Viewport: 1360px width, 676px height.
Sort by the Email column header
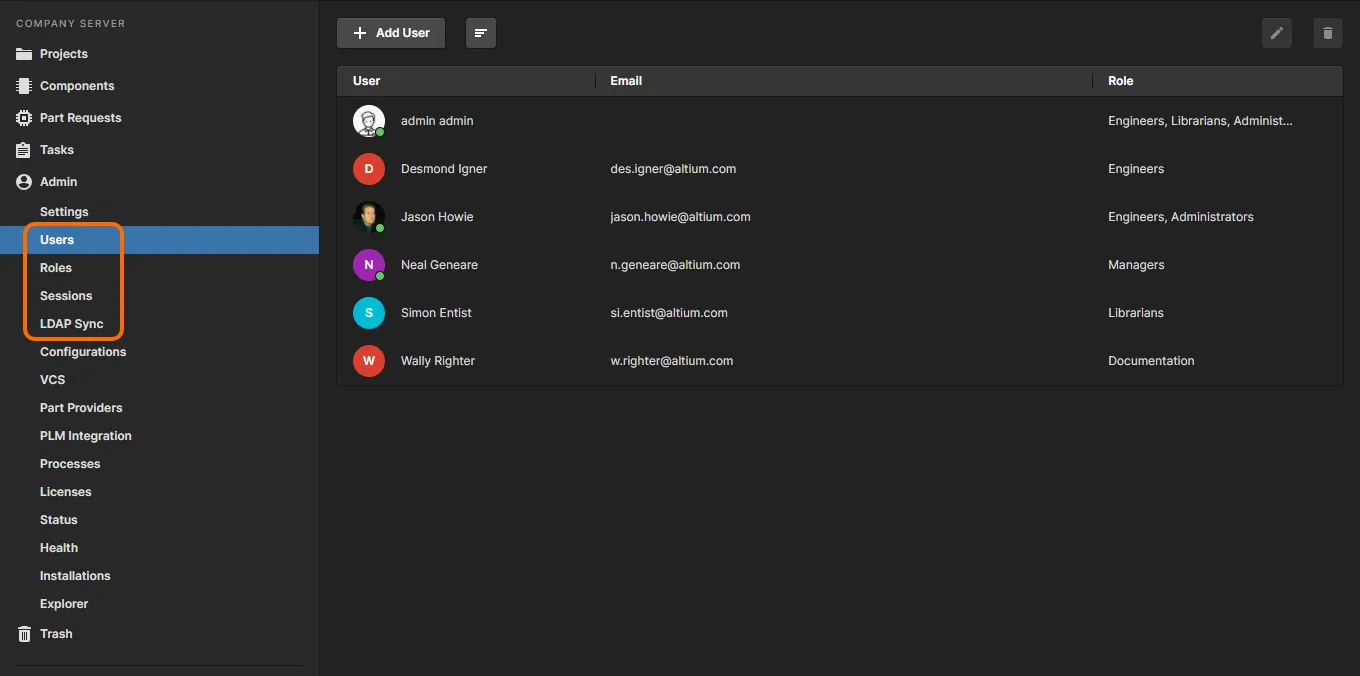click(626, 81)
